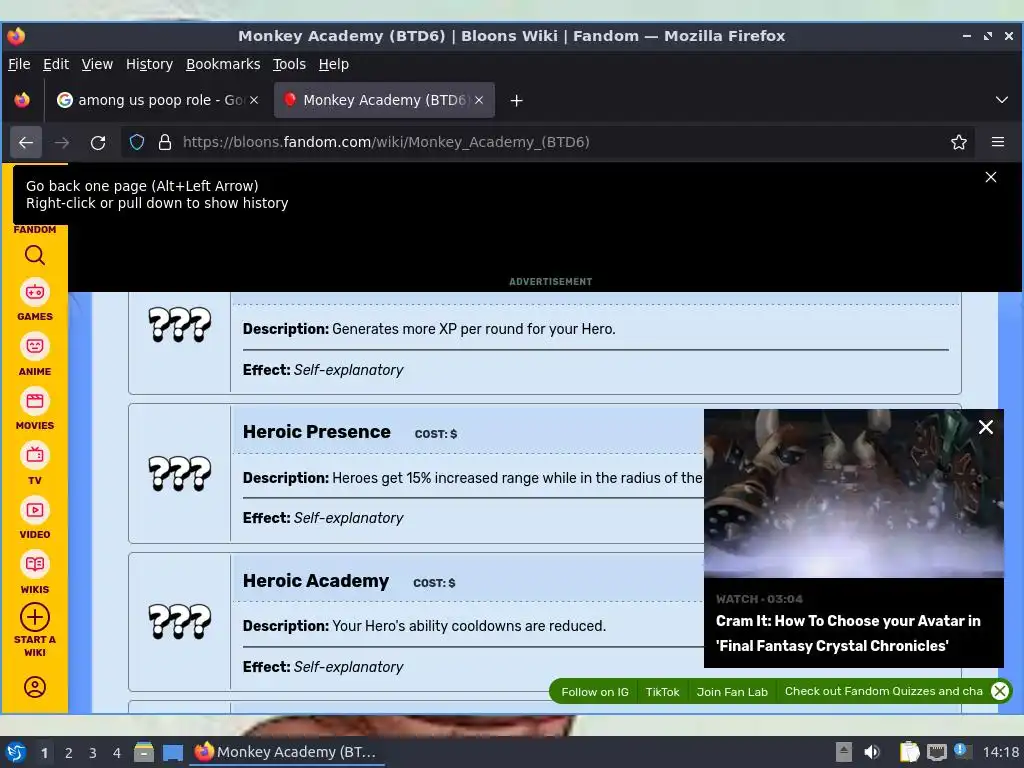Open the TV category icon
The width and height of the screenshot is (1024, 768).
tap(35, 455)
